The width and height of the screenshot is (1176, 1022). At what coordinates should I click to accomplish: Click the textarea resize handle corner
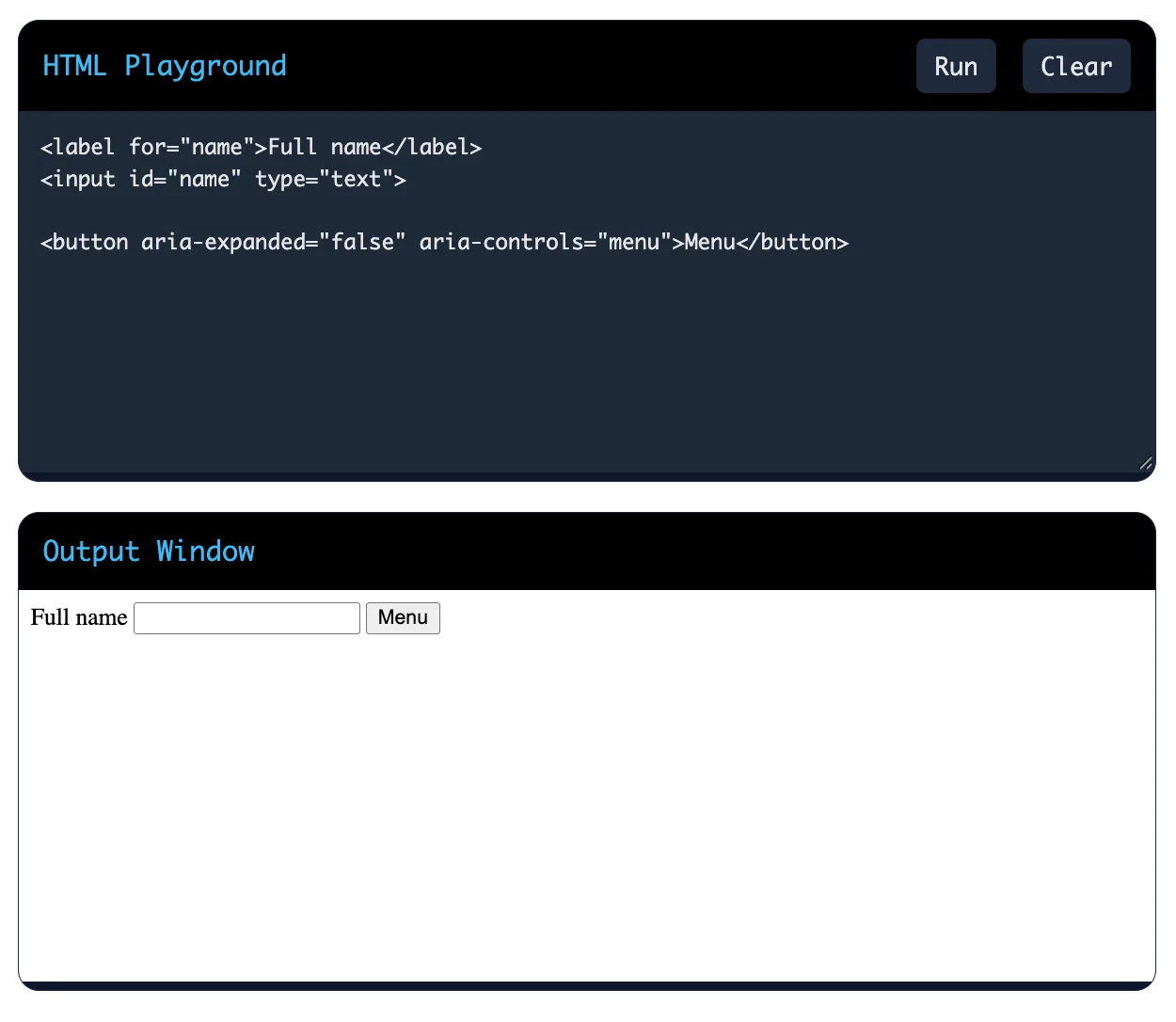[x=1145, y=462]
